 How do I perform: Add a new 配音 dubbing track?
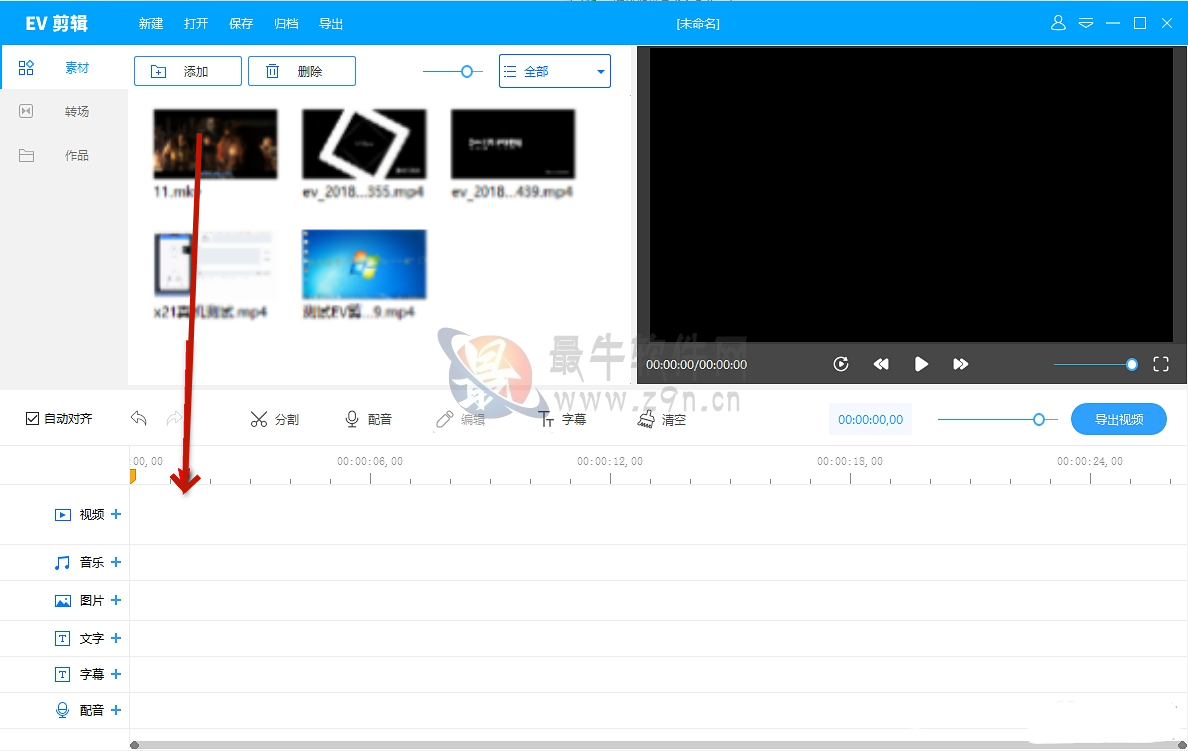pyautogui.click(x=116, y=709)
